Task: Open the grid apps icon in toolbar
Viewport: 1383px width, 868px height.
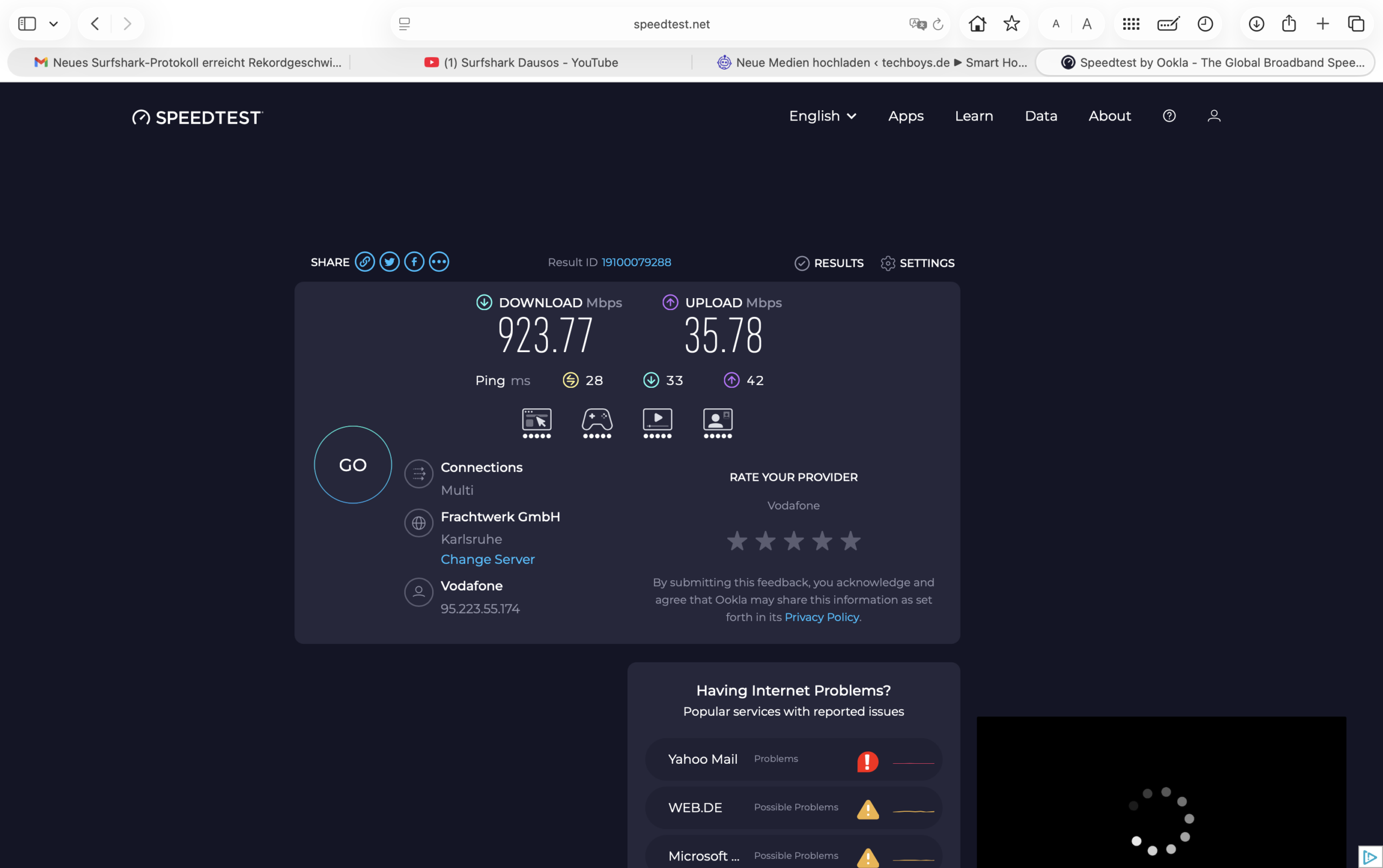Action: (1131, 24)
